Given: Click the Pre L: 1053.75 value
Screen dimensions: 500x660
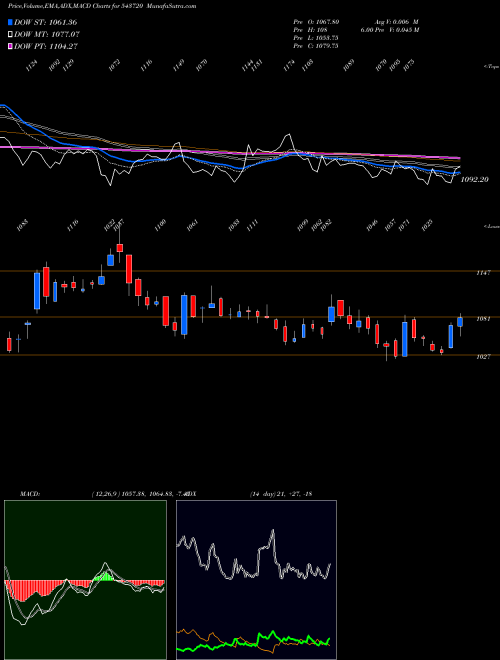Looking at the screenshot, I should click(x=316, y=38).
